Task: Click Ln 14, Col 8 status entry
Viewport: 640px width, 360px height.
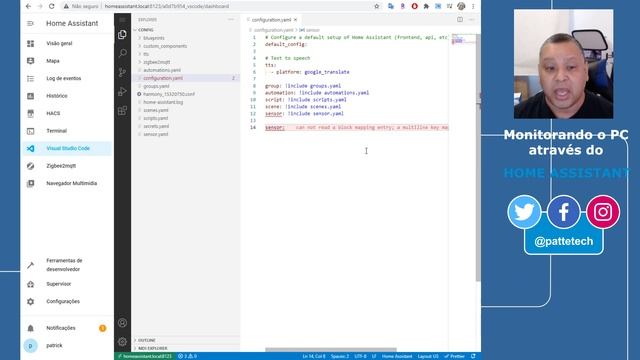Action: 314,356
